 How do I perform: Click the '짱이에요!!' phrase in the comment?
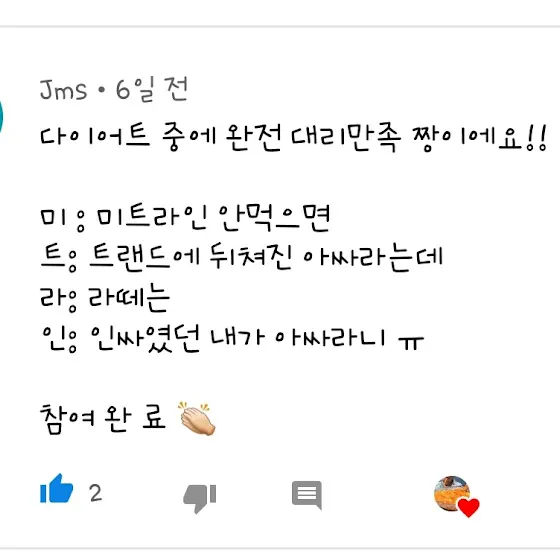(x=480, y=138)
